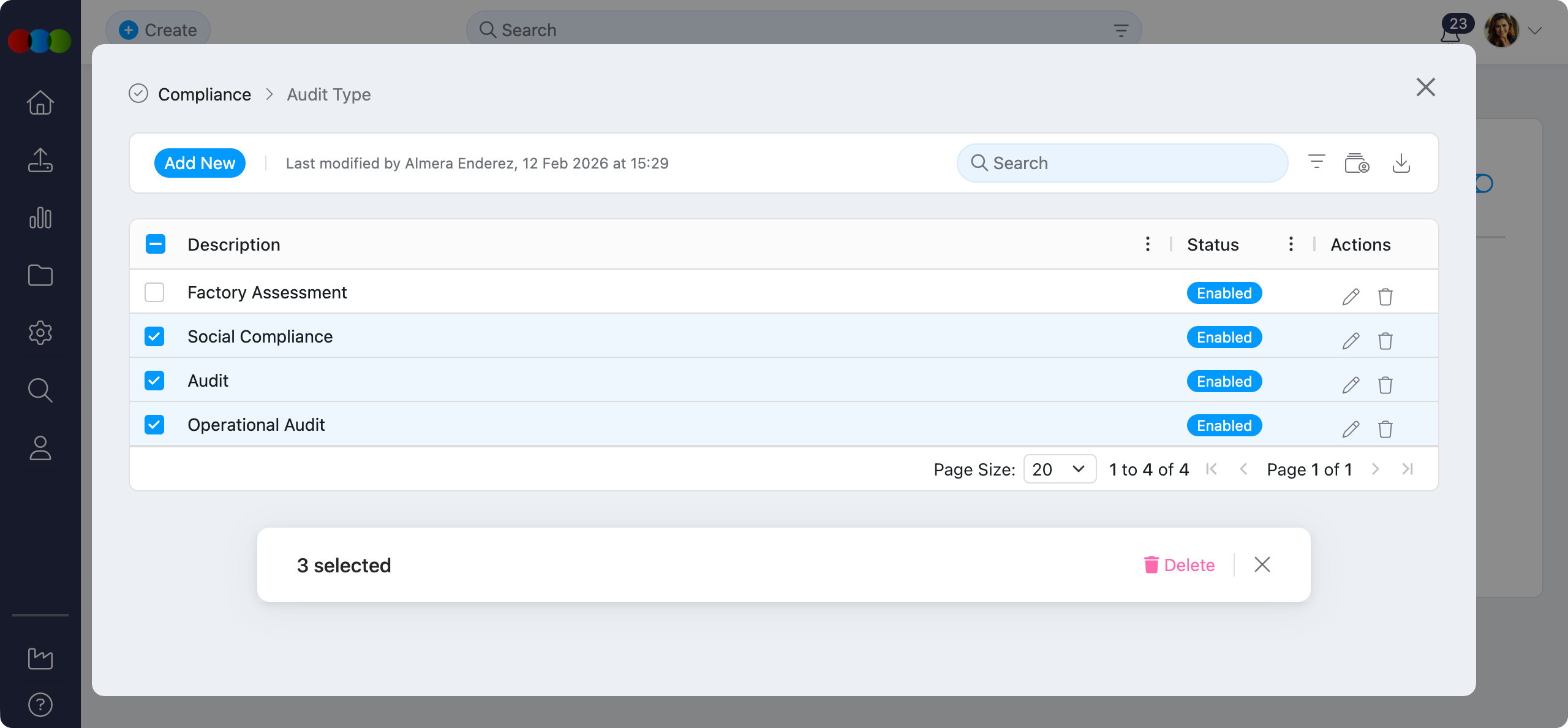Check the Factory Assessment checkbox

[154, 292]
